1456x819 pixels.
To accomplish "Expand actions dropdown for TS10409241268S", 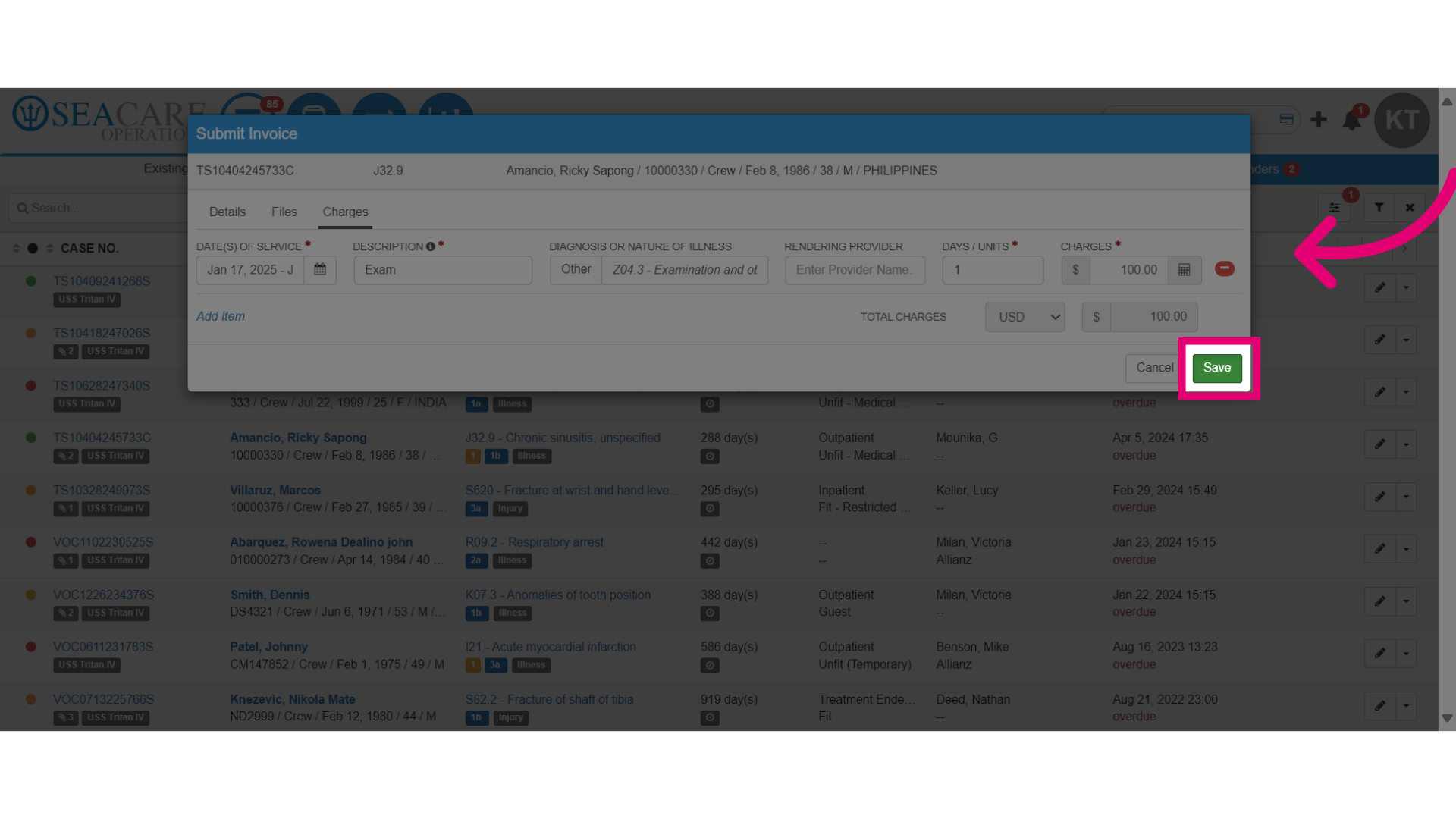I will pyautogui.click(x=1407, y=287).
